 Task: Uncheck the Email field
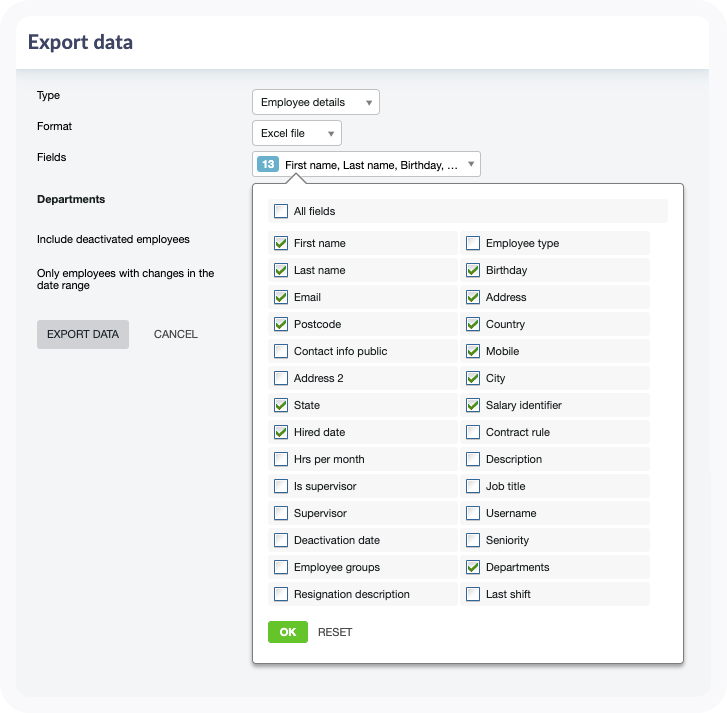[281, 297]
